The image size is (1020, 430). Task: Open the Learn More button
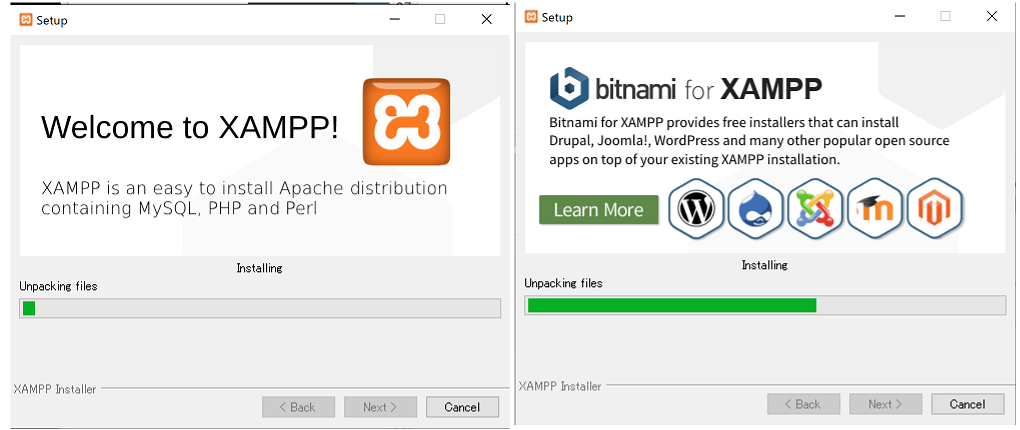[x=598, y=210]
